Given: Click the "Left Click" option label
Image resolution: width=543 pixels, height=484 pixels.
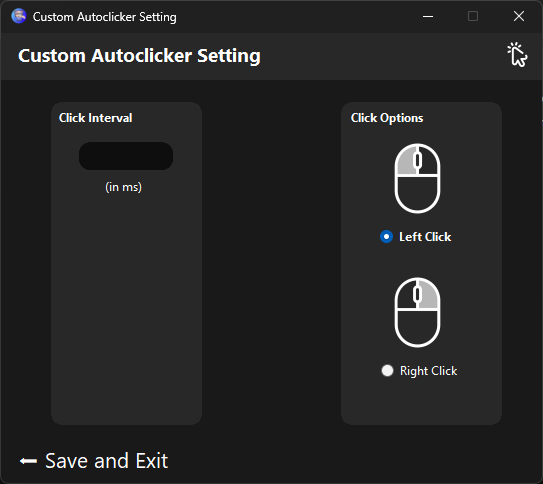Looking at the screenshot, I should coord(425,237).
